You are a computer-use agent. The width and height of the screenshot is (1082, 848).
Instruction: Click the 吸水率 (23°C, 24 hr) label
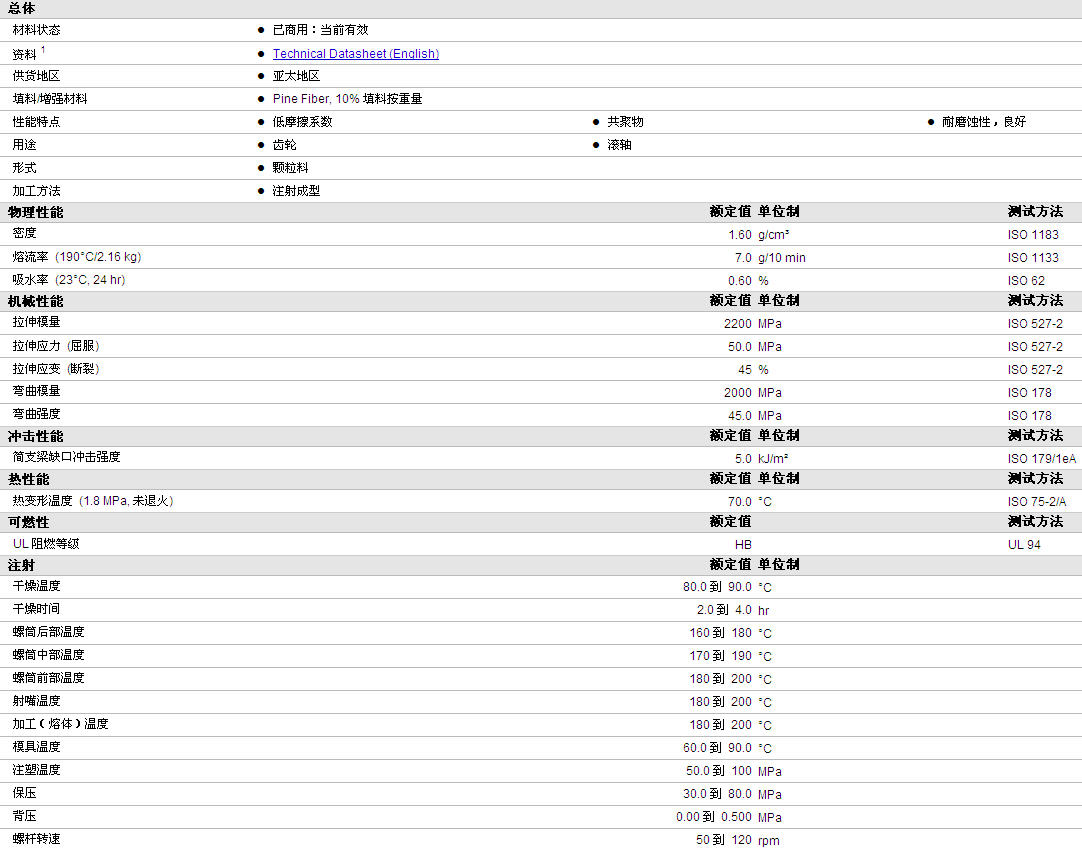tap(69, 279)
